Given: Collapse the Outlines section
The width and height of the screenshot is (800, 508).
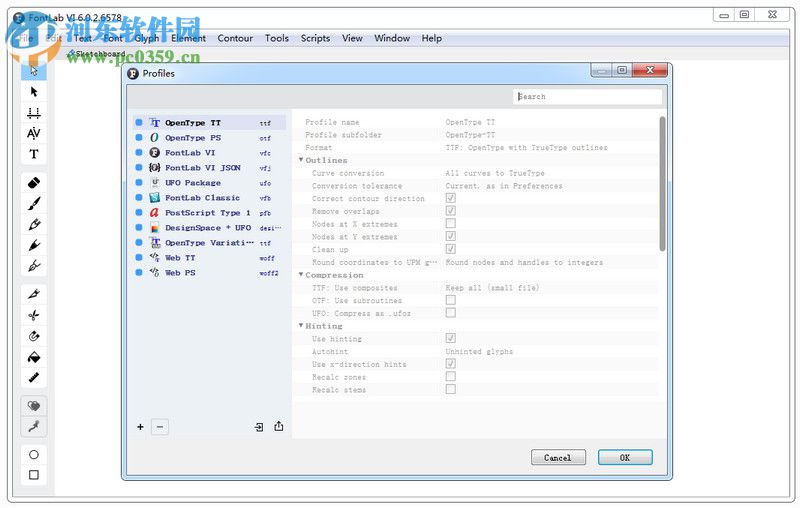Looking at the screenshot, I should click(301, 160).
